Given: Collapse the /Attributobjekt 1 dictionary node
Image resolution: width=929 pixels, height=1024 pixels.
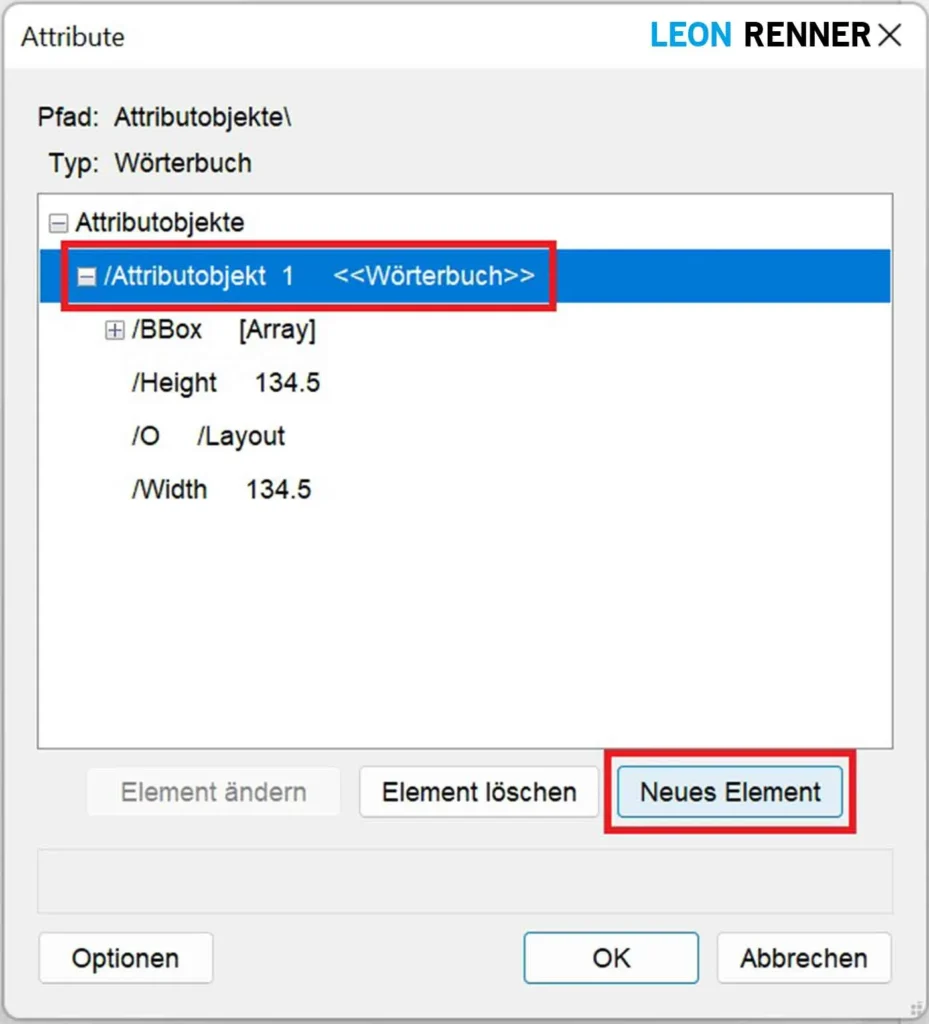Looking at the screenshot, I should (87, 277).
